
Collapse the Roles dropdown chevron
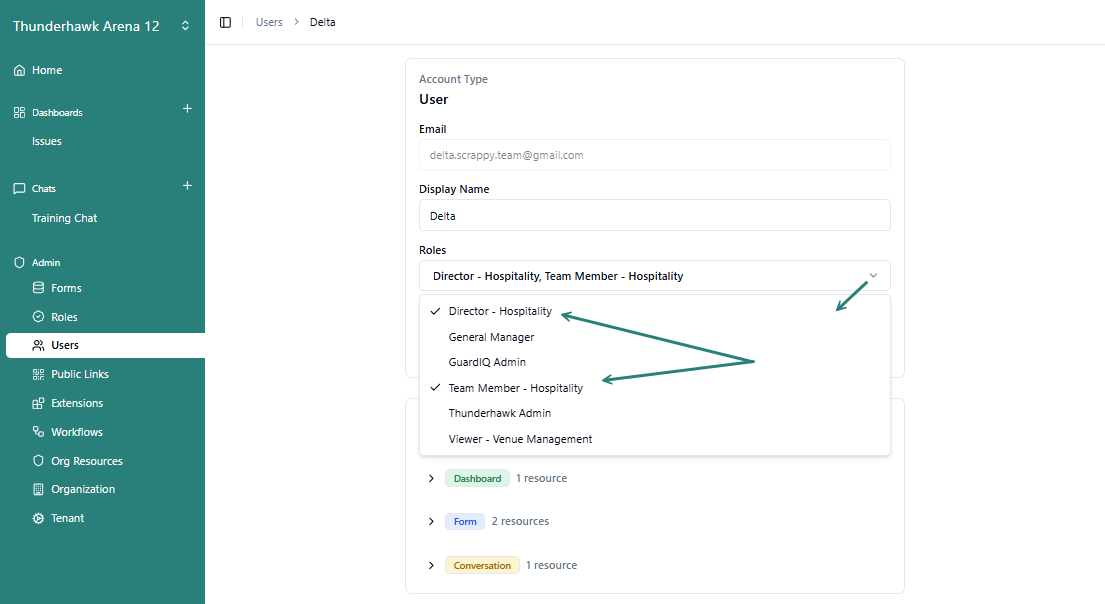coord(873,276)
